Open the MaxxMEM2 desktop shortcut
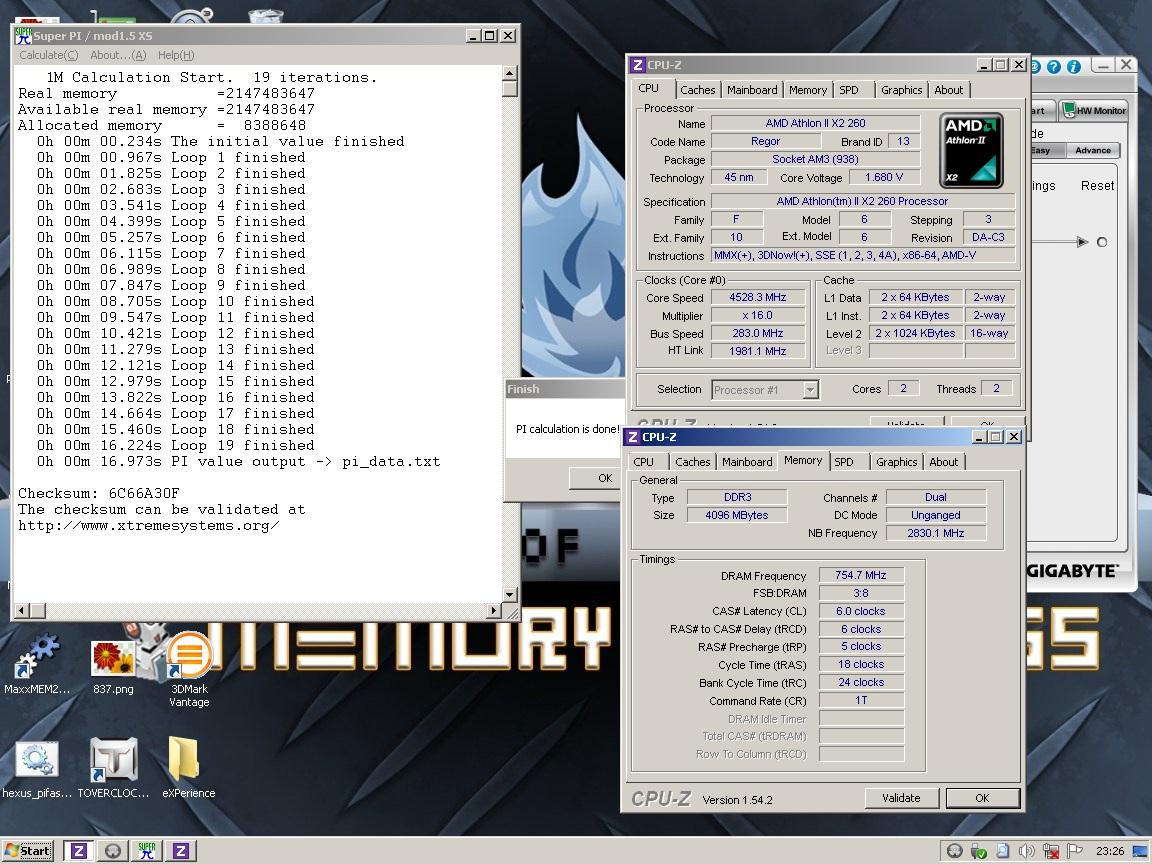 [x=36, y=663]
